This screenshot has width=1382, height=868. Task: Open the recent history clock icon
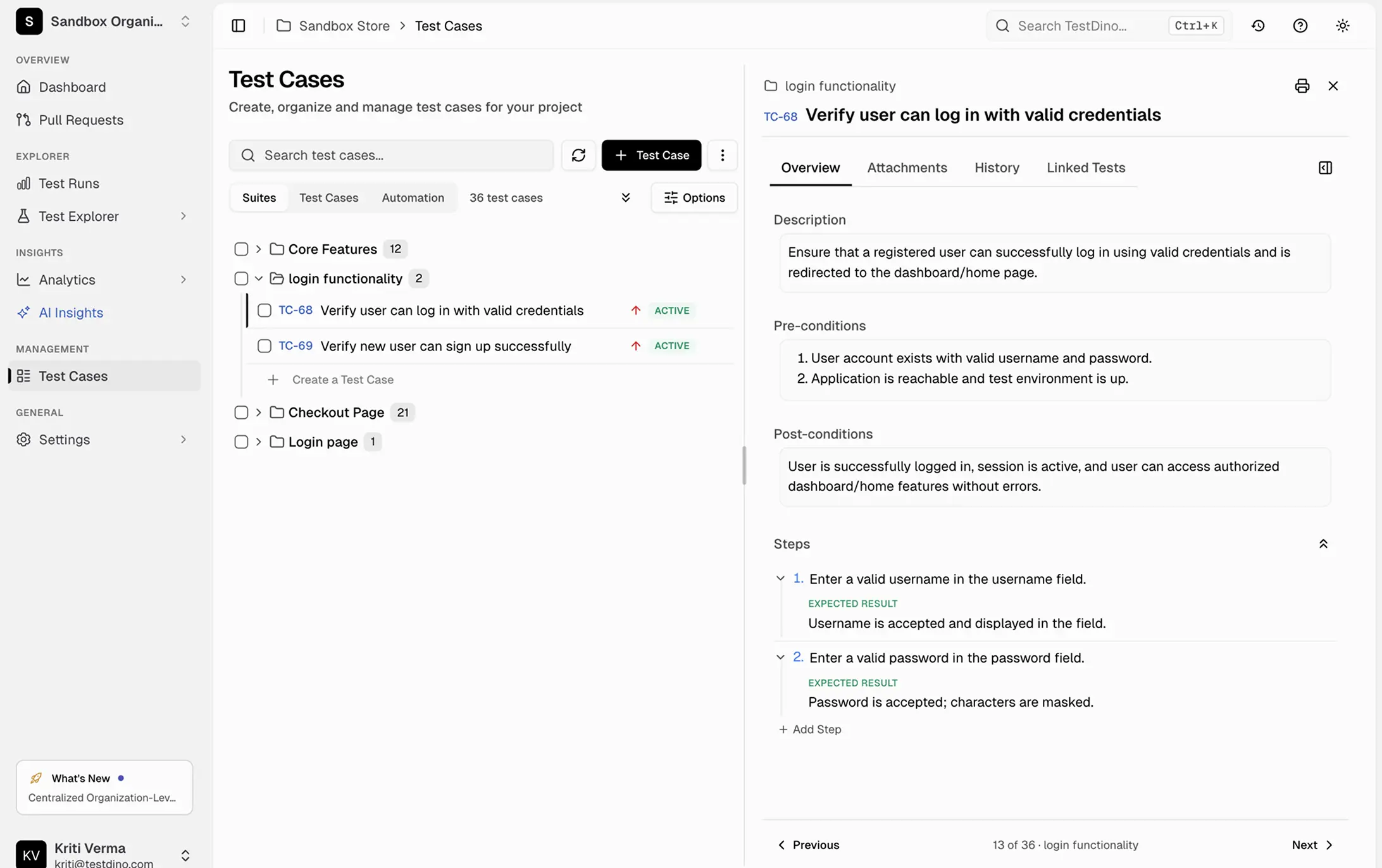[1258, 26]
